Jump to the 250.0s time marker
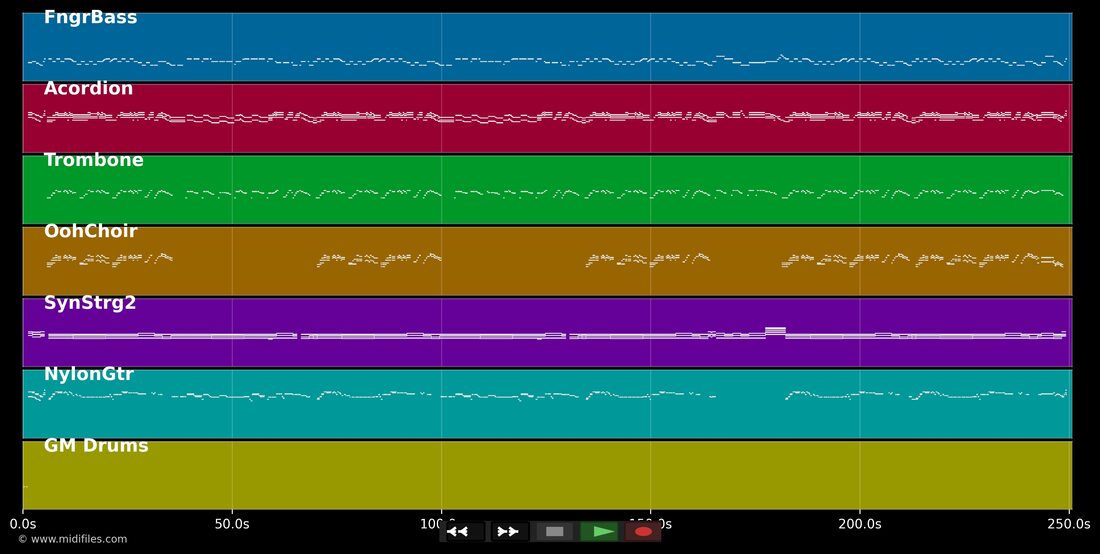Screen dimensions: 1100x554 click(1069, 524)
